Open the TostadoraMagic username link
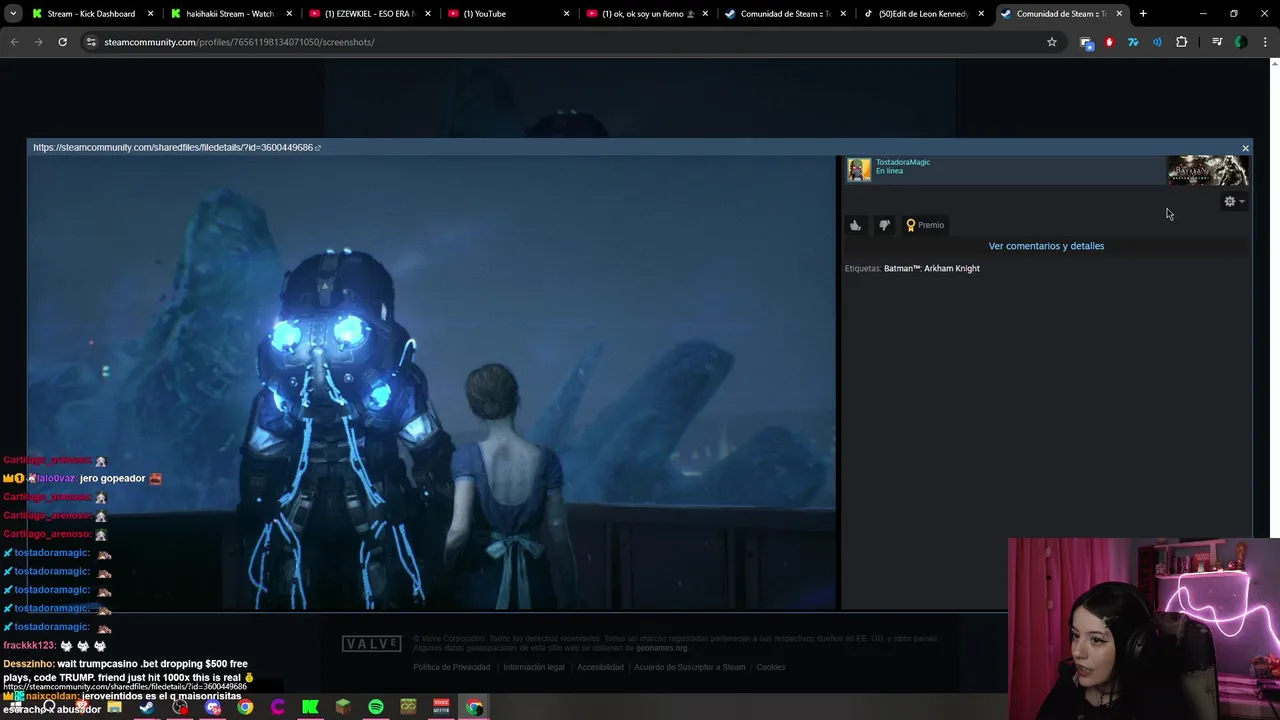This screenshot has height=720, width=1280. coord(903,162)
